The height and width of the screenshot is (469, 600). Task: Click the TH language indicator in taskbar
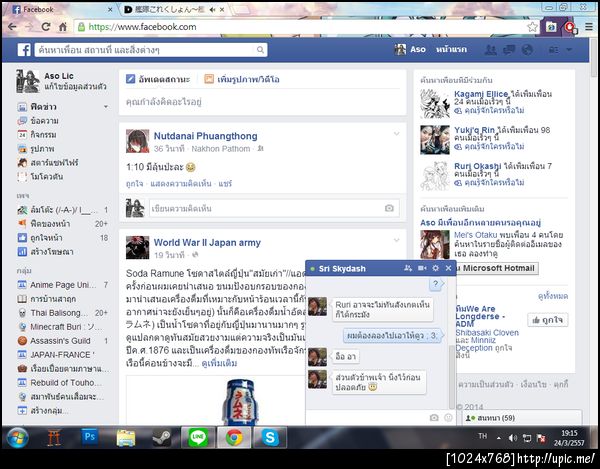pyautogui.click(x=483, y=436)
